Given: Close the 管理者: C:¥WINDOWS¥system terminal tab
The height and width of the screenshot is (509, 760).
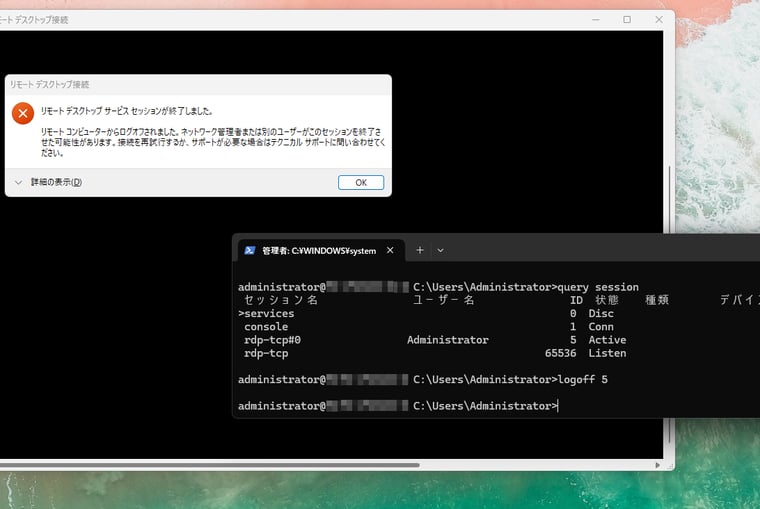Looking at the screenshot, I should click(390, 250).
